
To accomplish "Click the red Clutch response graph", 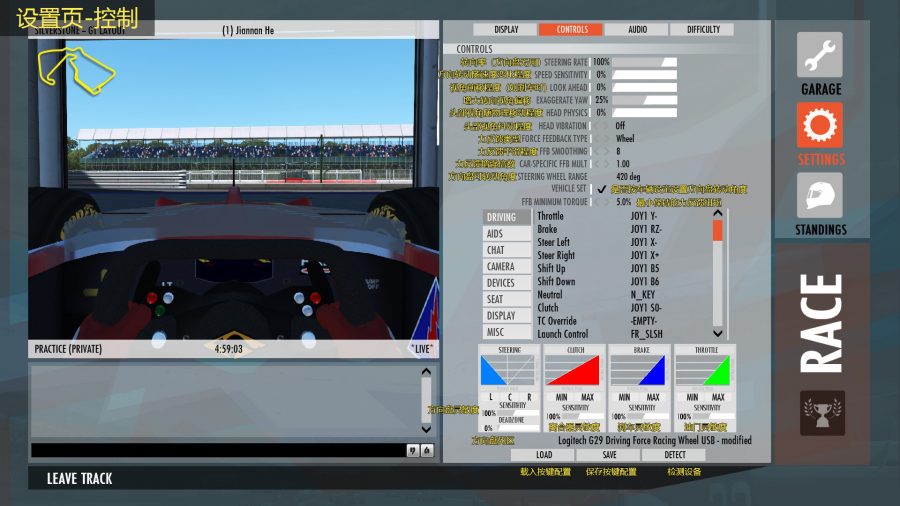I will (572, 370).
